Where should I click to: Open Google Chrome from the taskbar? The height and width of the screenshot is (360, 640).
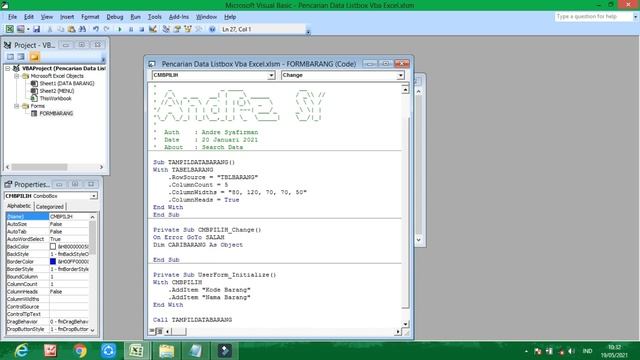80,351
